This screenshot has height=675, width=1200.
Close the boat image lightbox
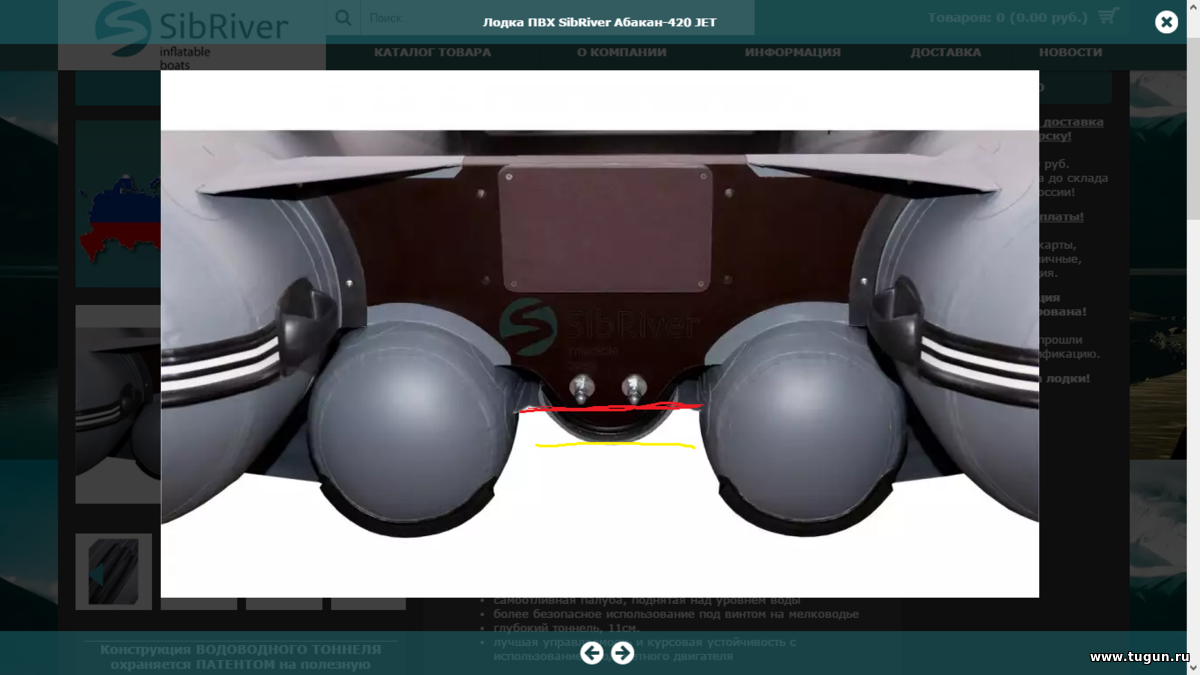click(1166, 22)
